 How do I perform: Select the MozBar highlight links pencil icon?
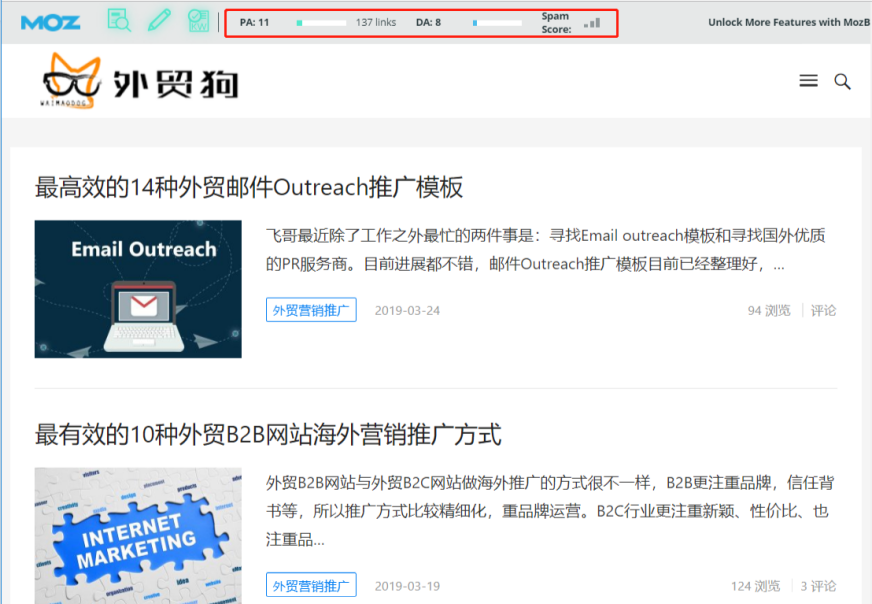(159, 20)
